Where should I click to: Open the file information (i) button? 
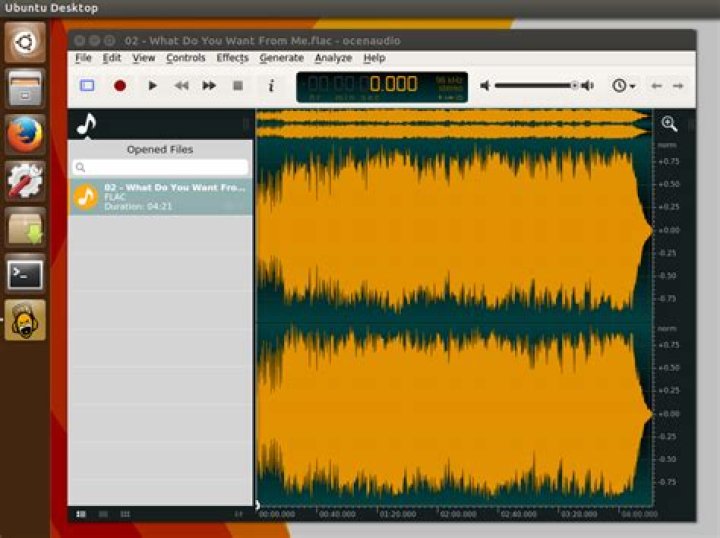271,86
